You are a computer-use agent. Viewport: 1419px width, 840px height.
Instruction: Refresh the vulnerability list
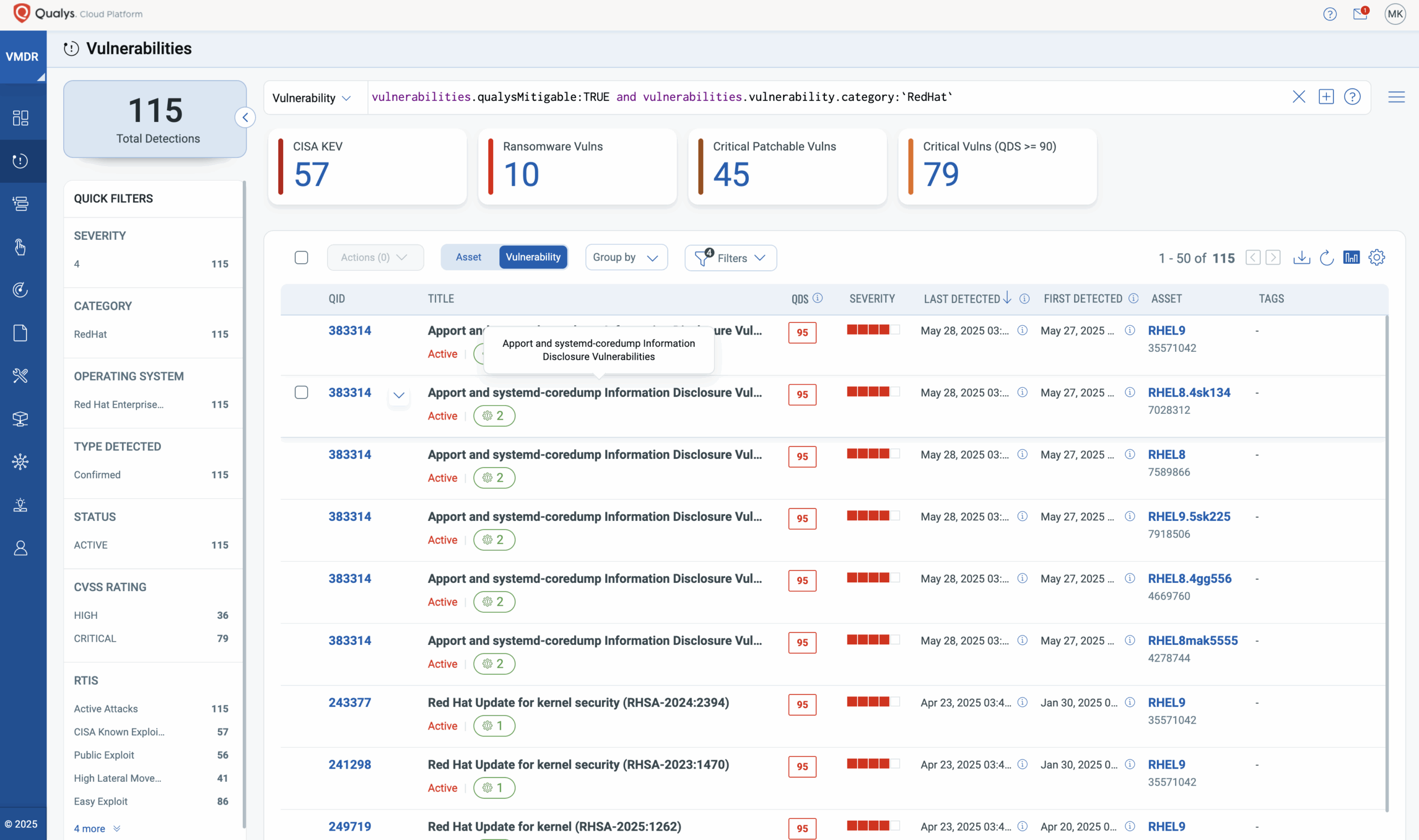(1326, 258)
